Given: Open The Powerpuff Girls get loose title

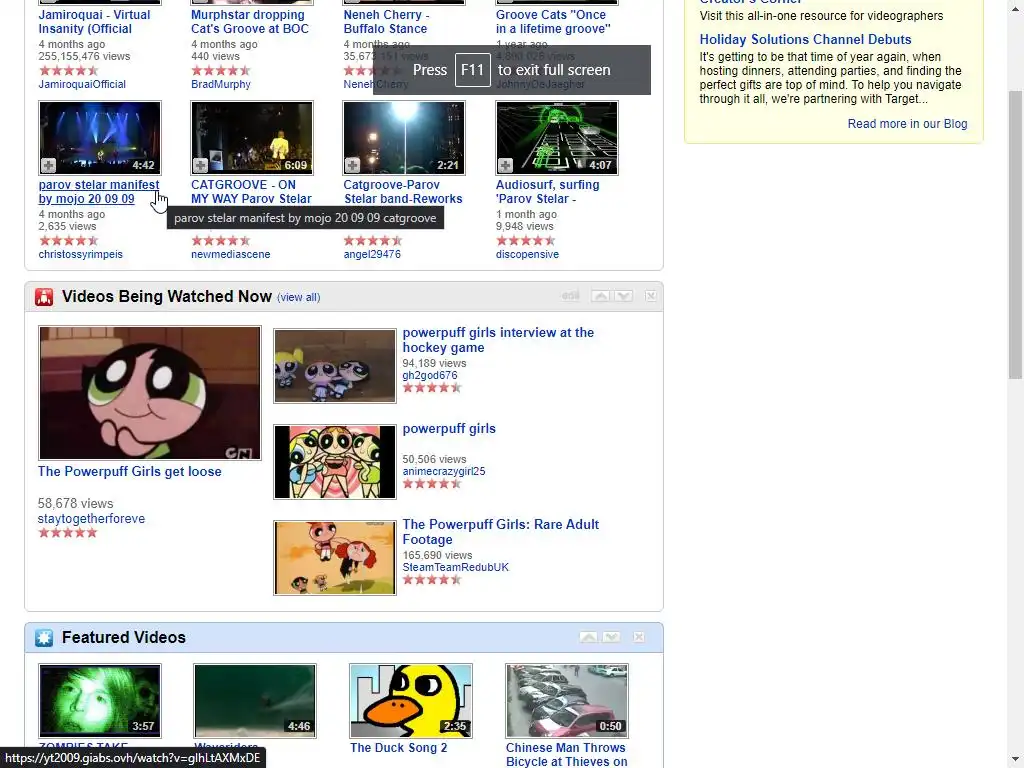Looking at the screenshot, I should click(x=129, y=472).
